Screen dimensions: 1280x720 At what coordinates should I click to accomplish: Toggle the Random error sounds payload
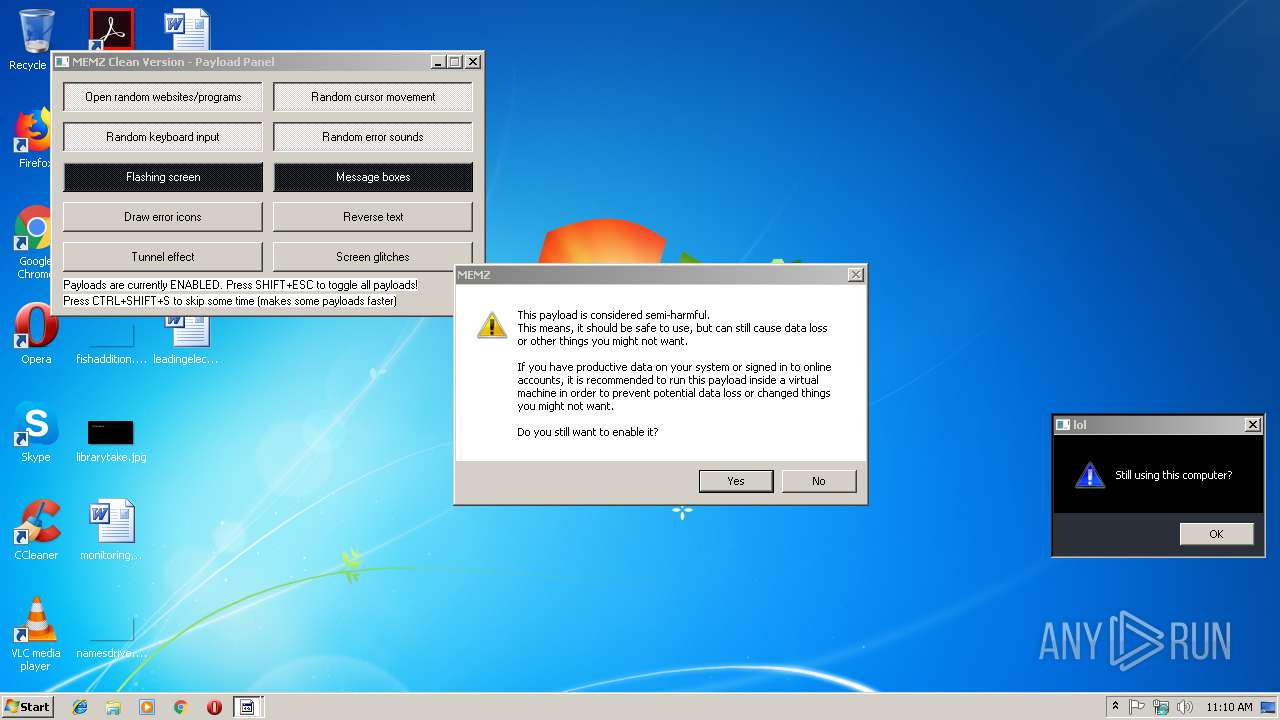(x=373, y=137)
